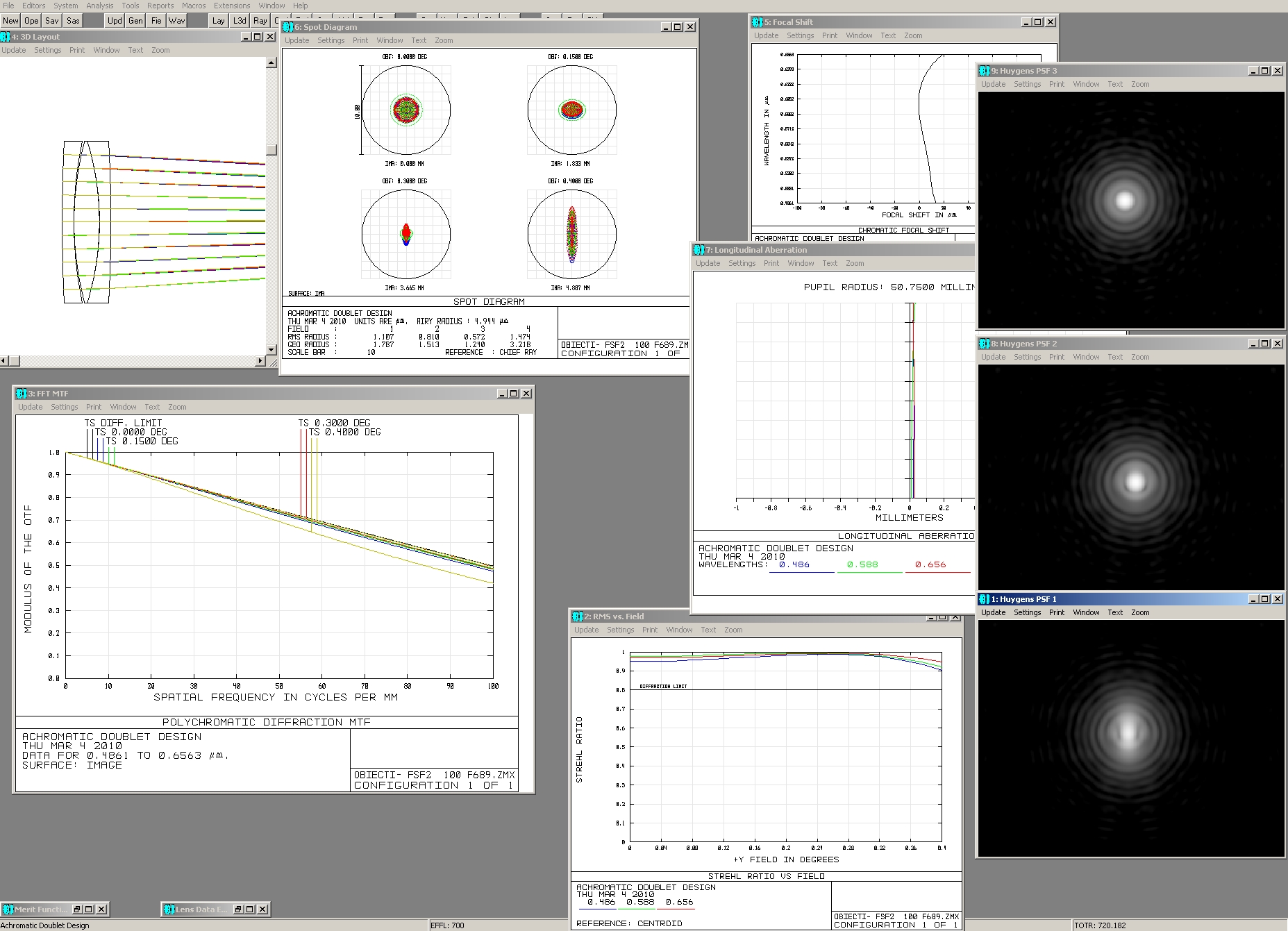Click the RMS vs. Field window icon
This screenshot has width=1288, height=931.
[x=578, y=617]
